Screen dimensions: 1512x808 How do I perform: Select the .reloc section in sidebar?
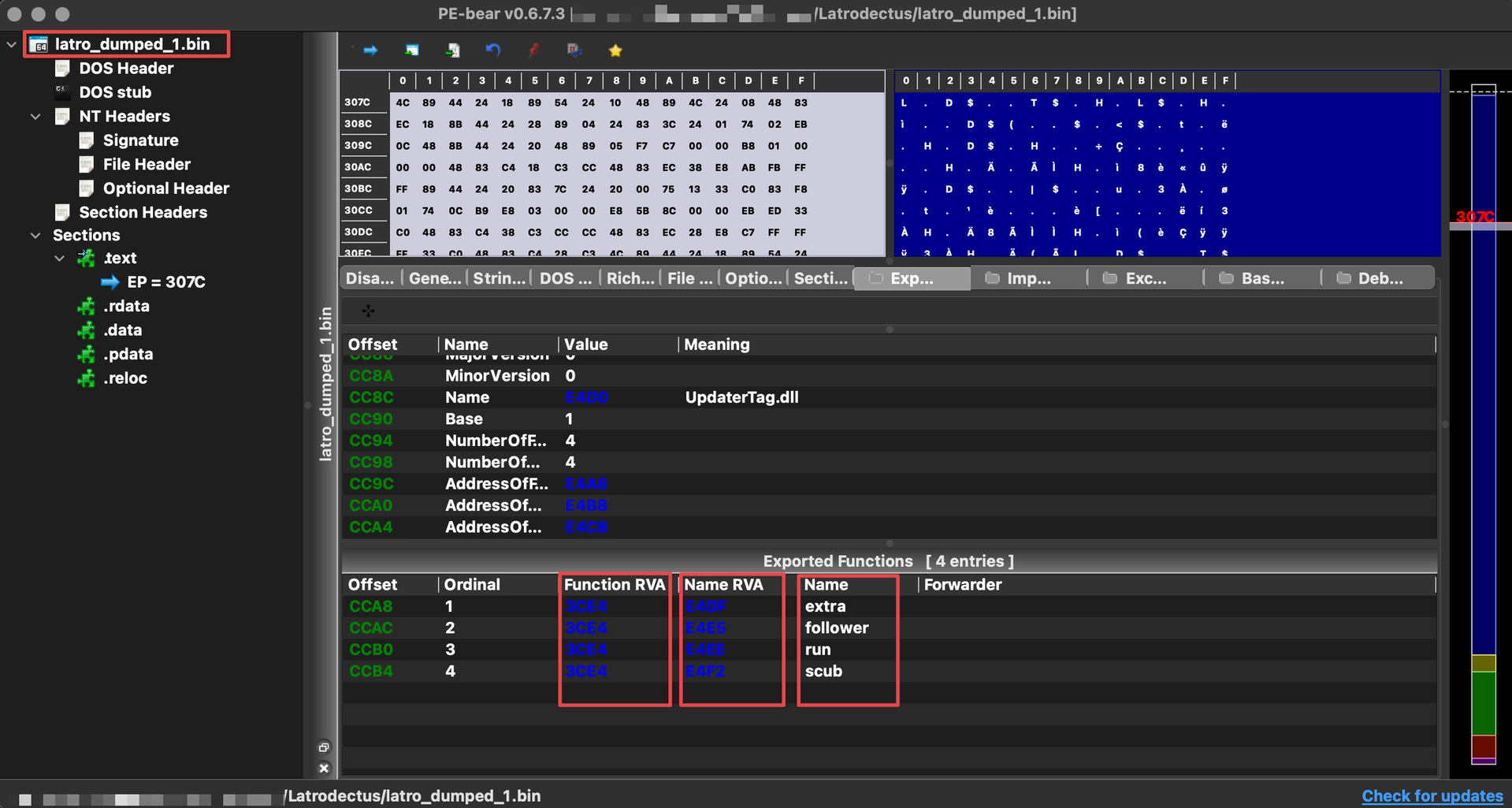pos(123,378)
